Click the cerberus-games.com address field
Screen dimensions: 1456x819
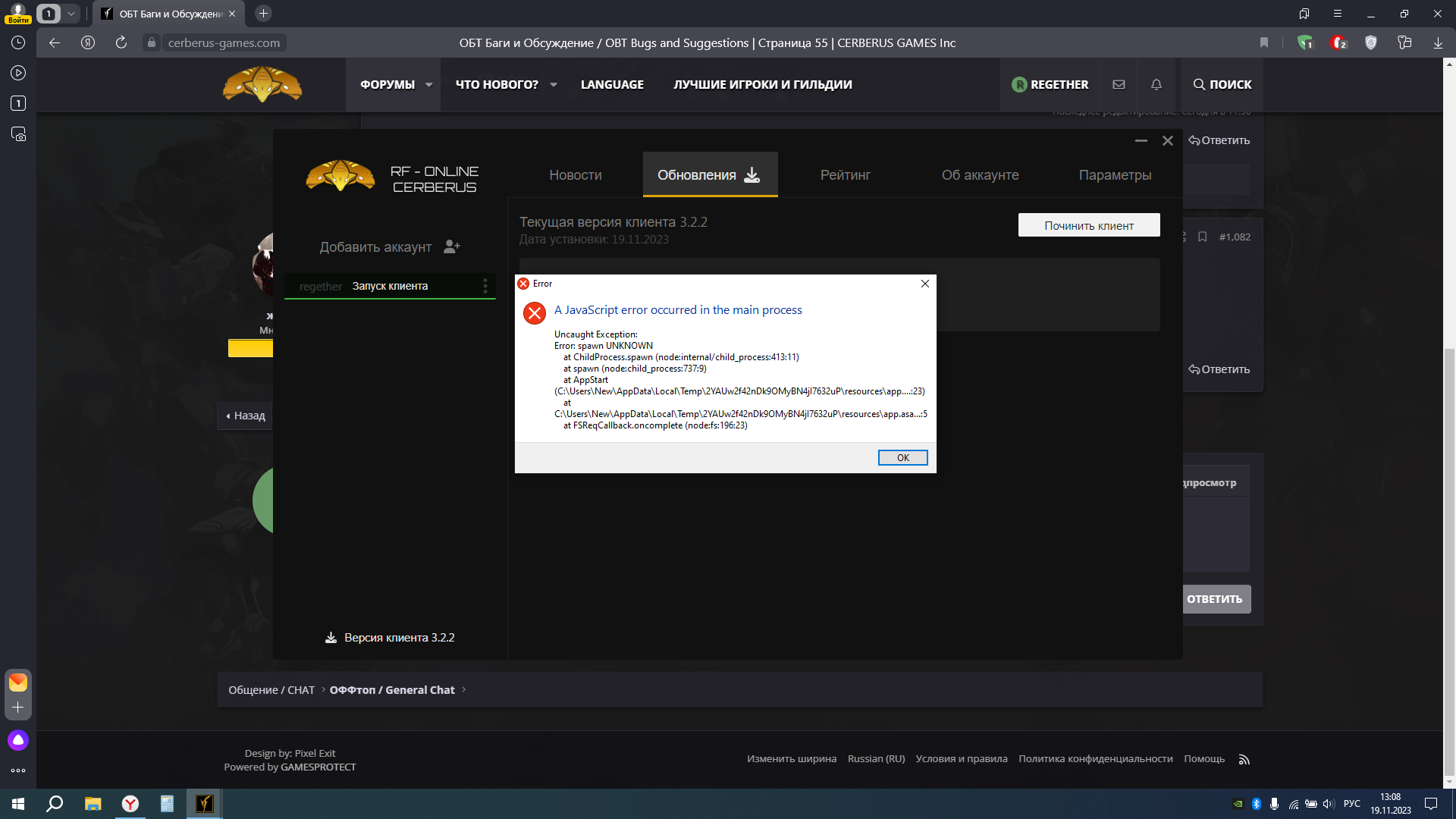224,43
